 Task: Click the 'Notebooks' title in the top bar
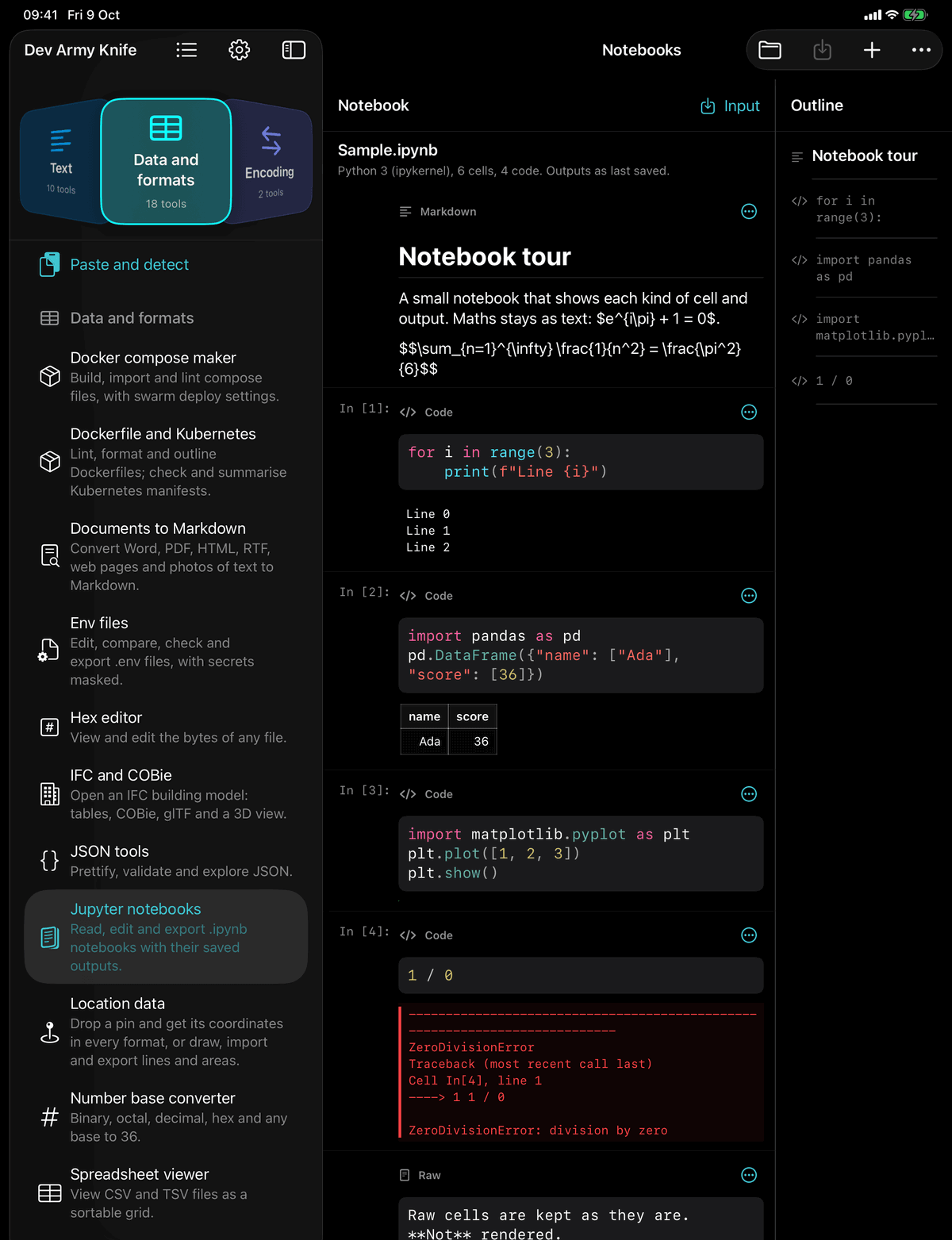click(642, 50)
